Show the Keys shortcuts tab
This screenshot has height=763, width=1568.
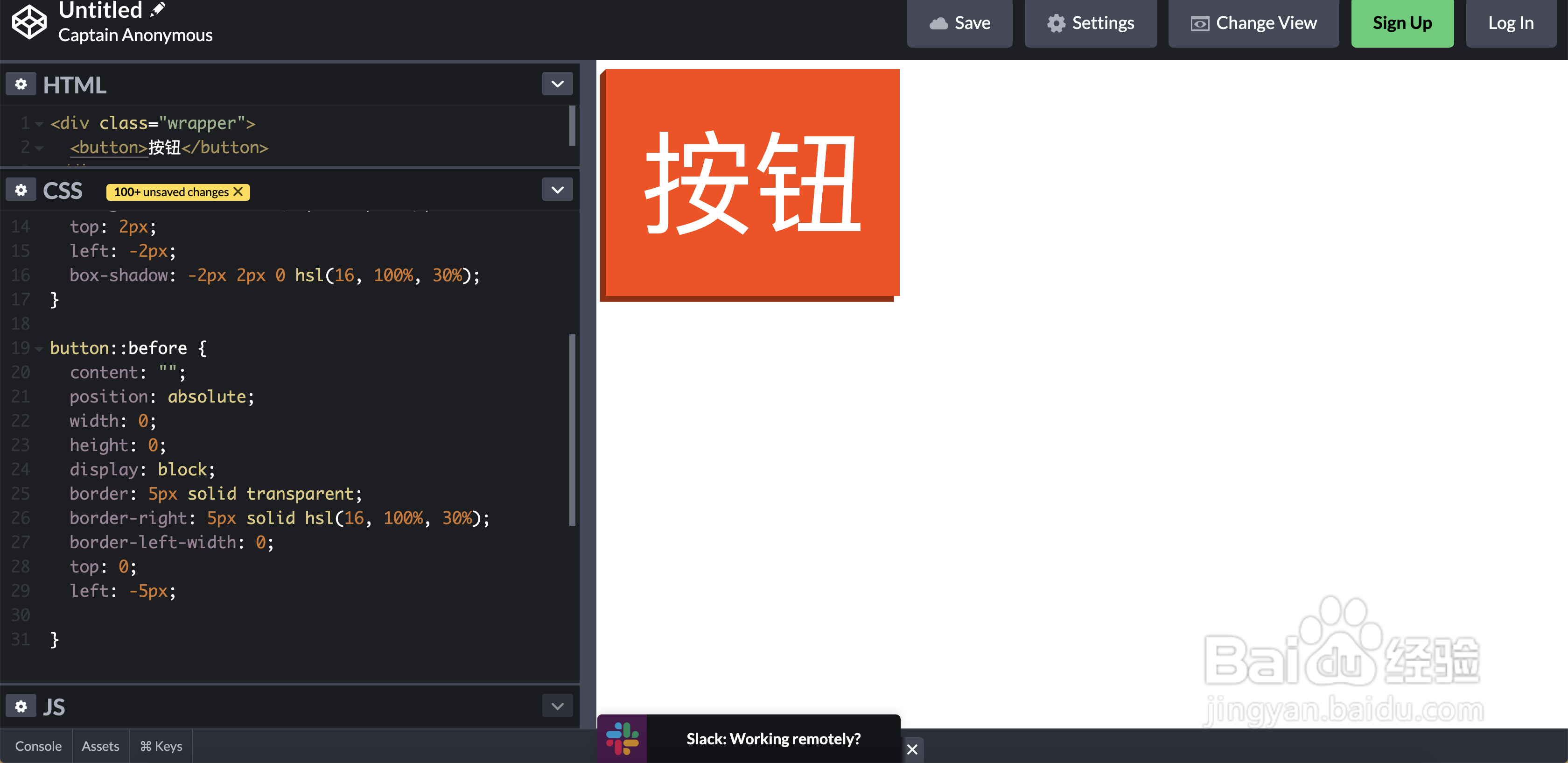pos(161,746)
